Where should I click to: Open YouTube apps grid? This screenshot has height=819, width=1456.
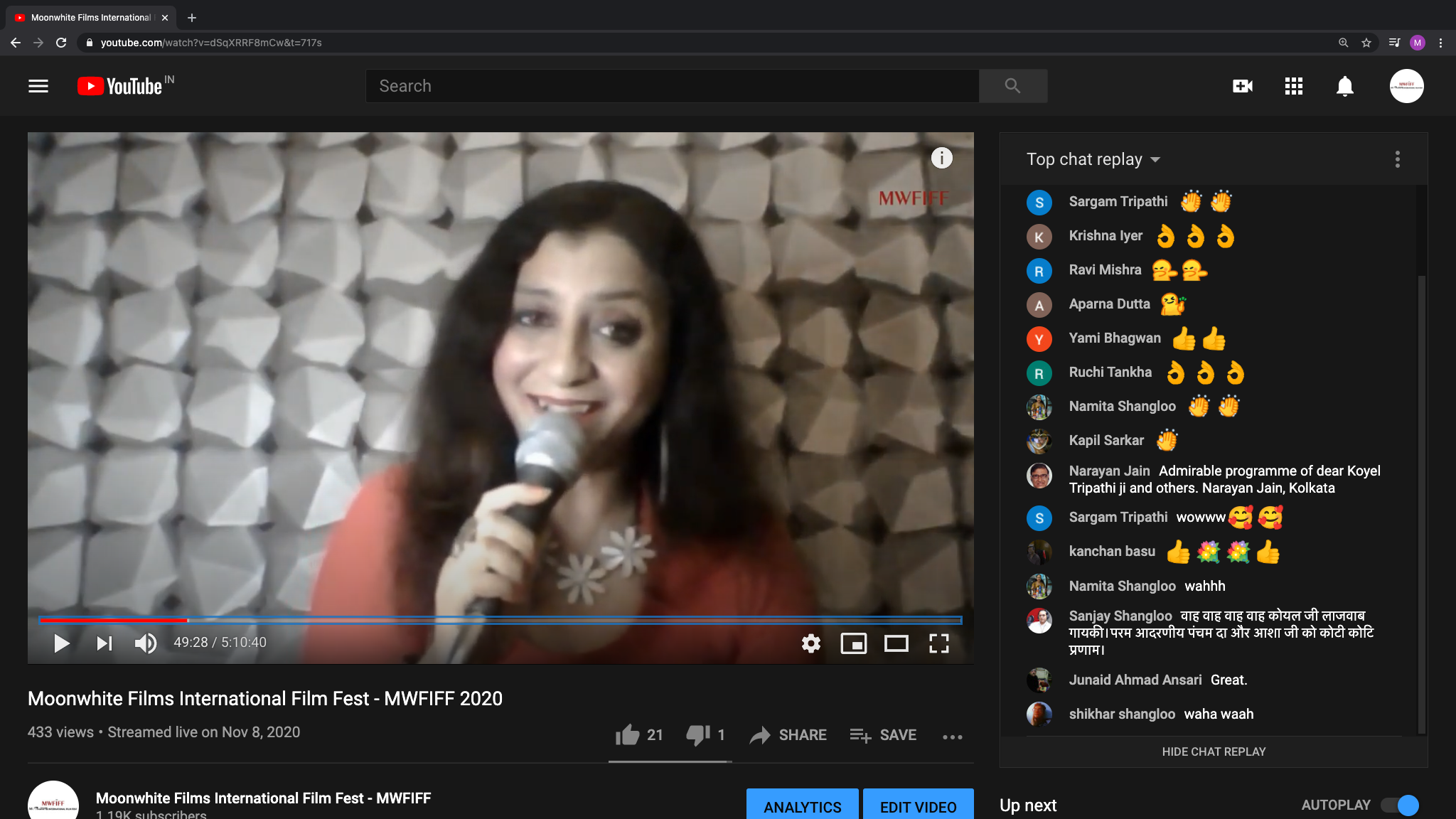pyautogui.click(x=1294, y=86)
